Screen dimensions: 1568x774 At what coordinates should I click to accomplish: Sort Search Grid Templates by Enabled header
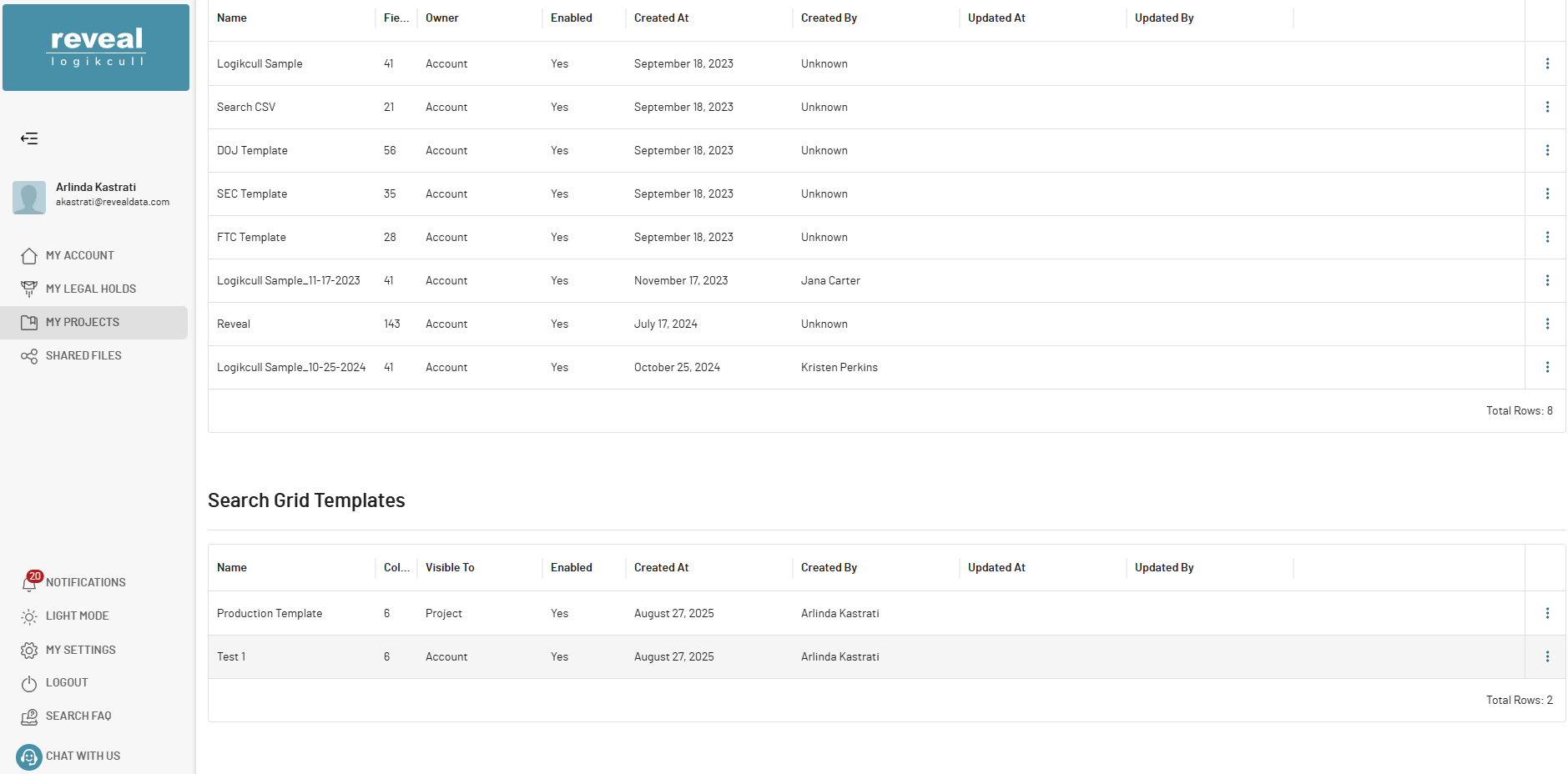572,567
